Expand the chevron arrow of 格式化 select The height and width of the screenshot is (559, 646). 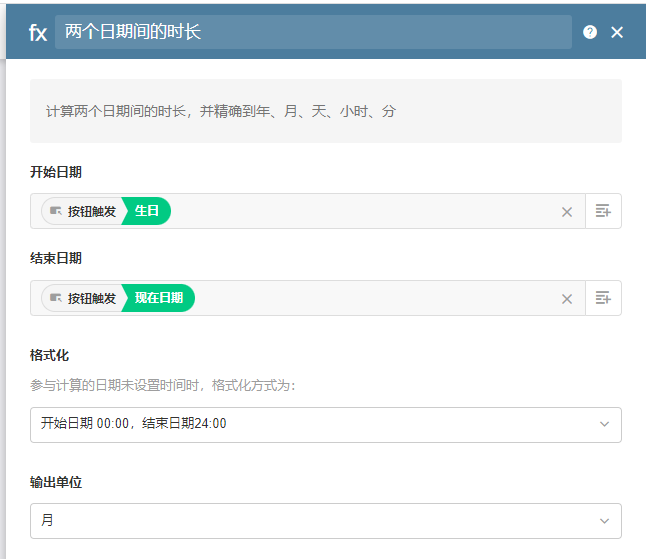tap(604, 424)
